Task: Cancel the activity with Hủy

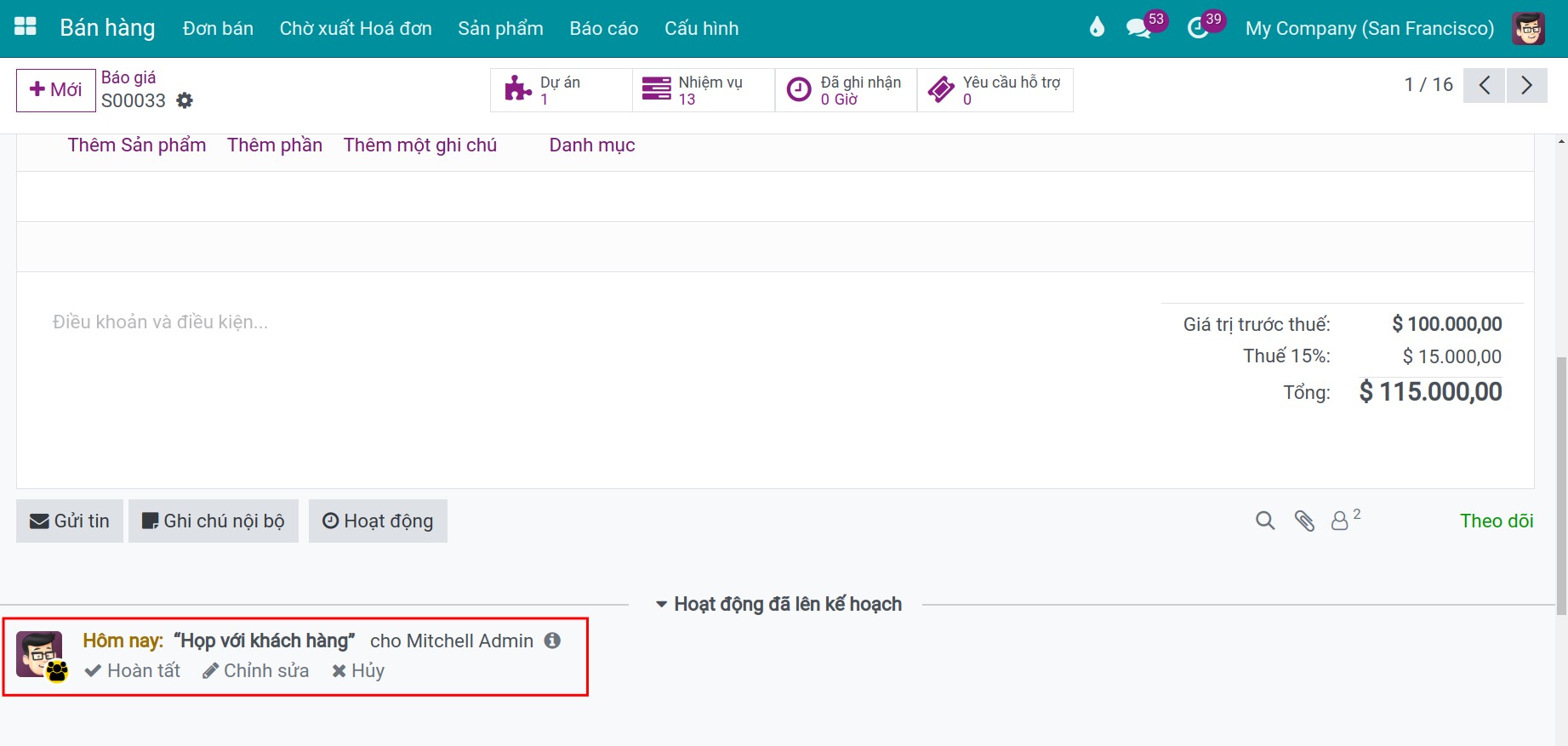Action: click(358, 670)
